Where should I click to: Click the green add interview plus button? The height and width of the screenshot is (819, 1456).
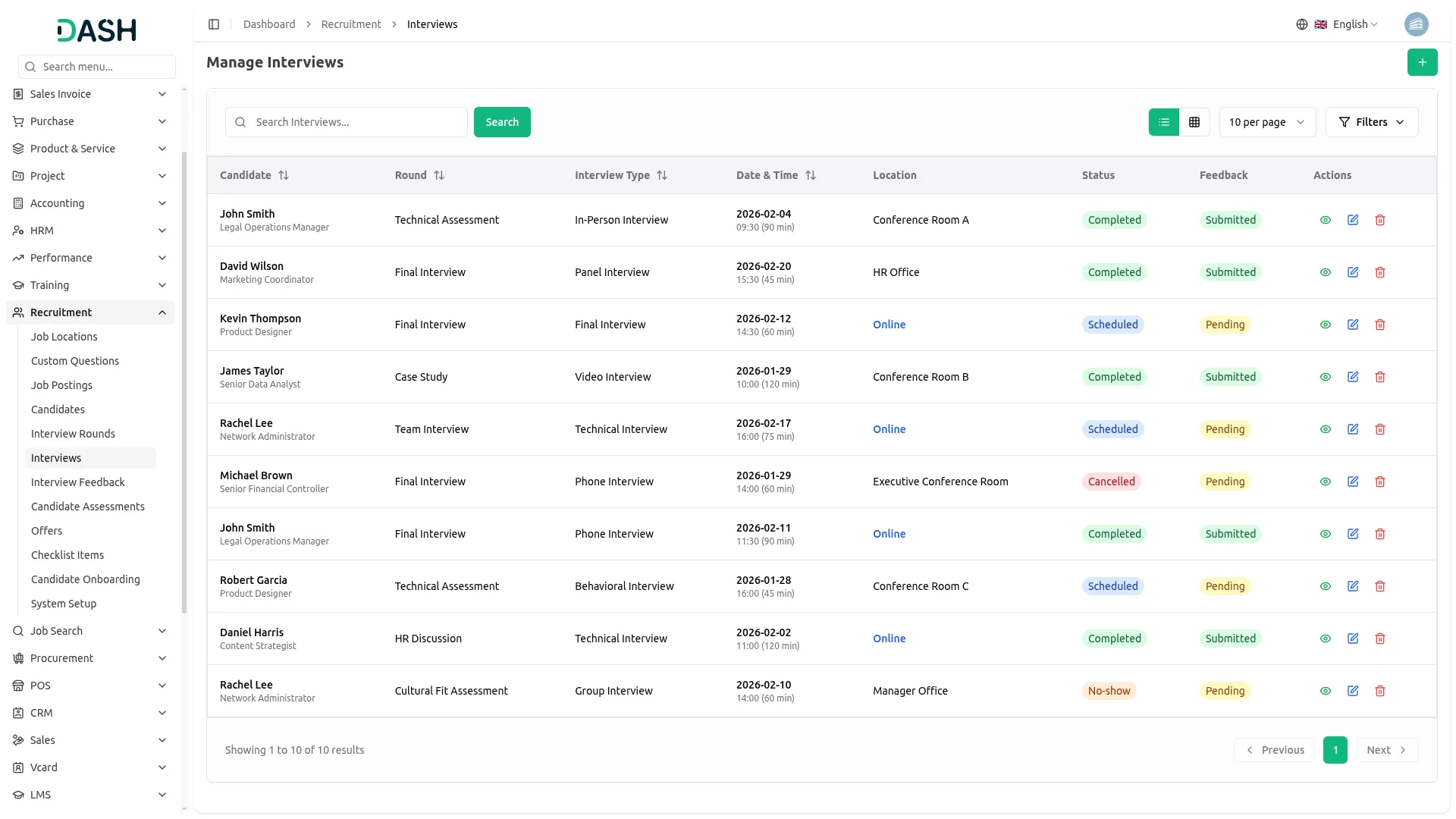1422,62
